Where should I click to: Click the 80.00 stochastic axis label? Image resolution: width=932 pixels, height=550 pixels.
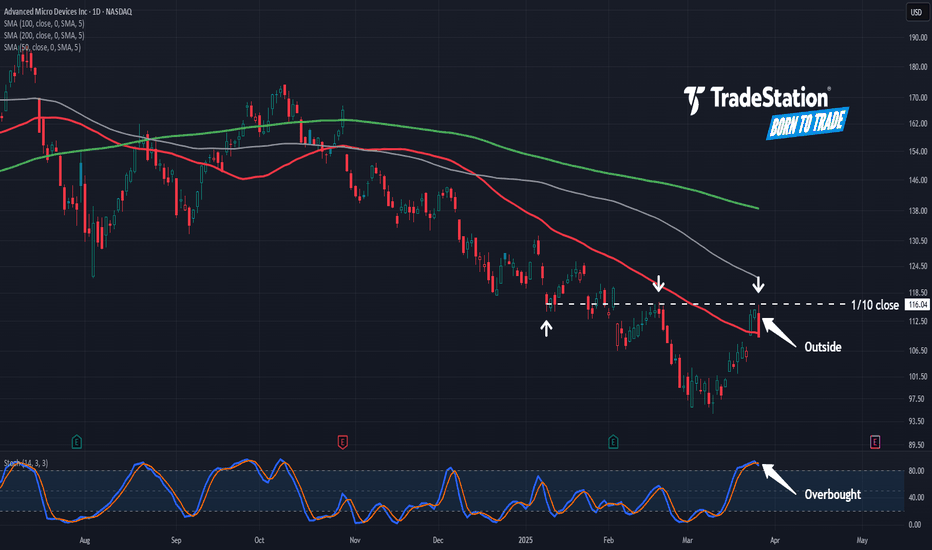pyautogui.click(x=918, y=471)
